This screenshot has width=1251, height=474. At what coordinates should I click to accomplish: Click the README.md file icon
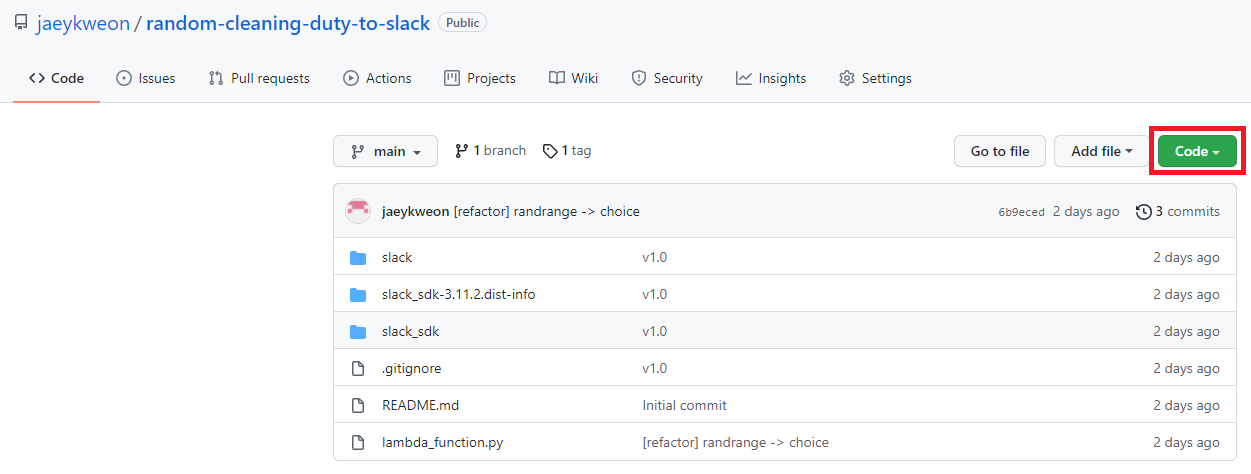[x=358, y=406]
